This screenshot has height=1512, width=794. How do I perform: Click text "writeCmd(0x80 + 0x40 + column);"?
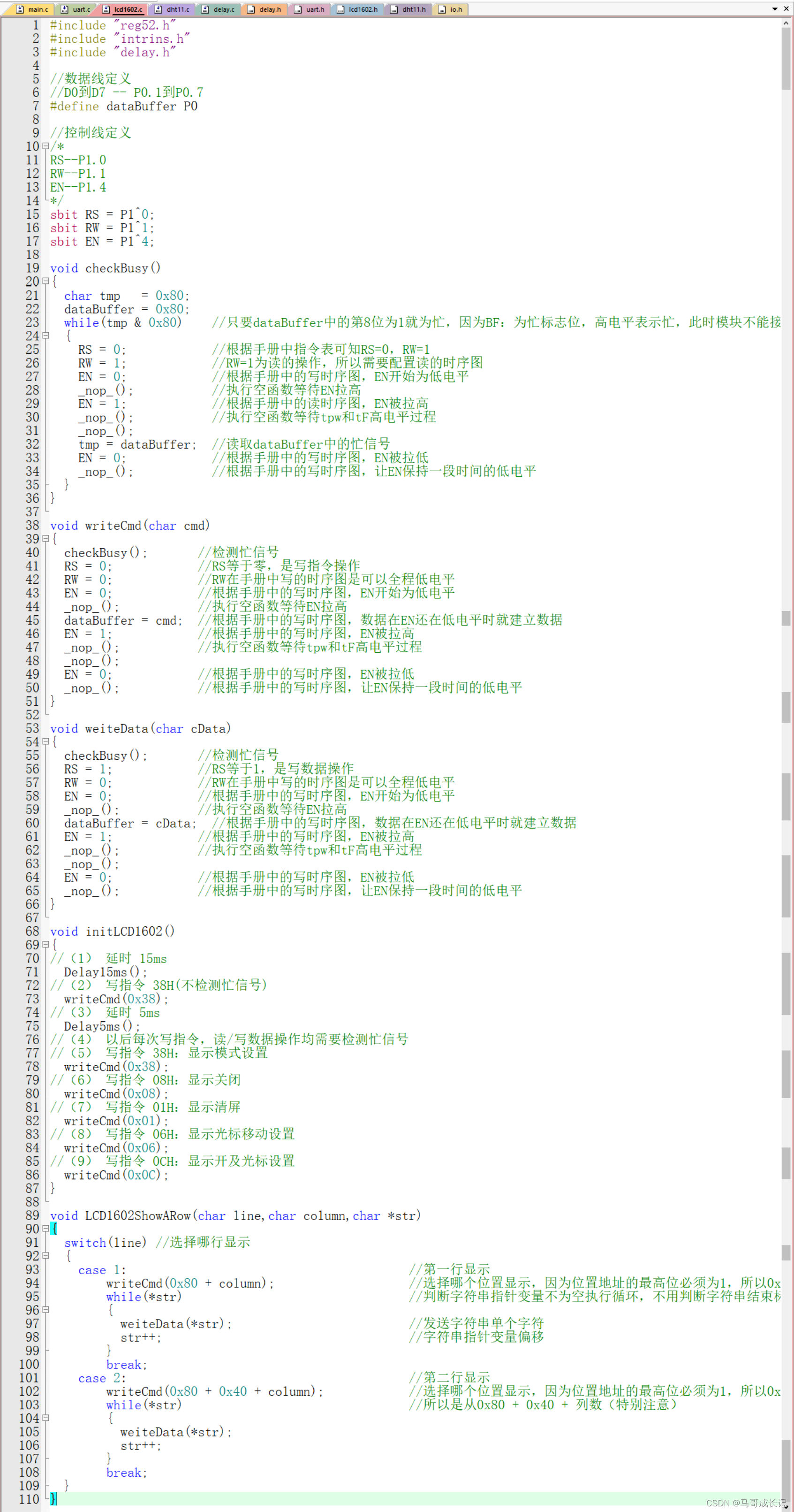click(x=215, y=1391)
